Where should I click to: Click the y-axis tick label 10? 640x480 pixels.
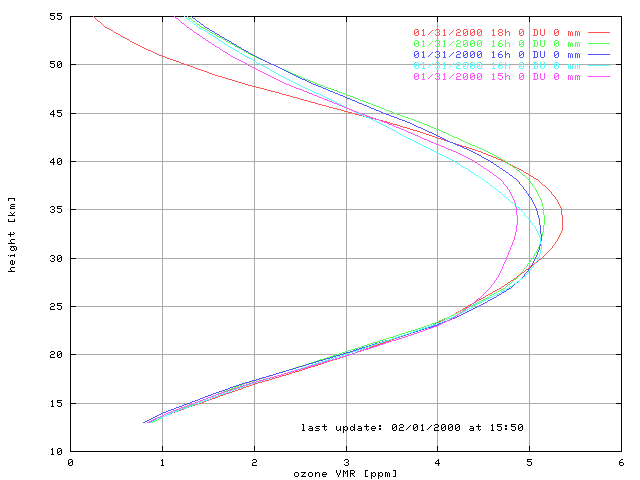click(x=56, y=451)
